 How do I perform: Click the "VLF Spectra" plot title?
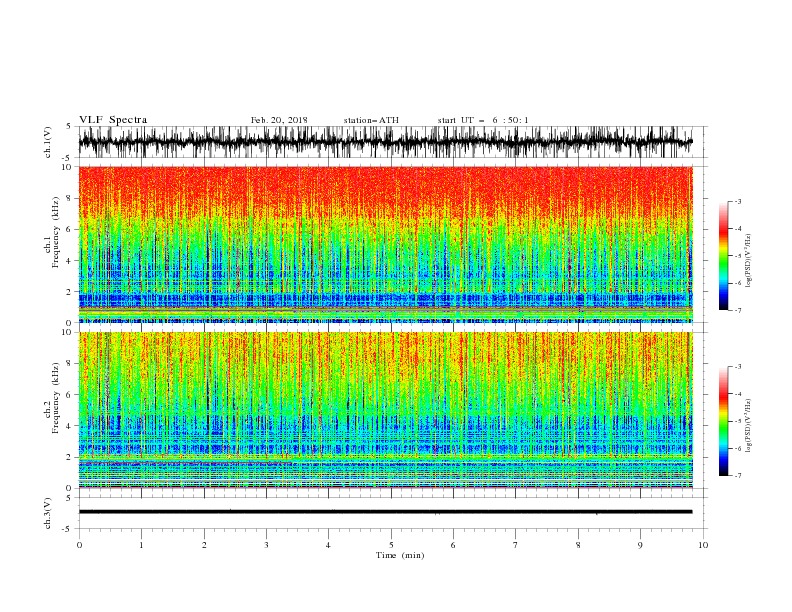click(x=113, y=120)
